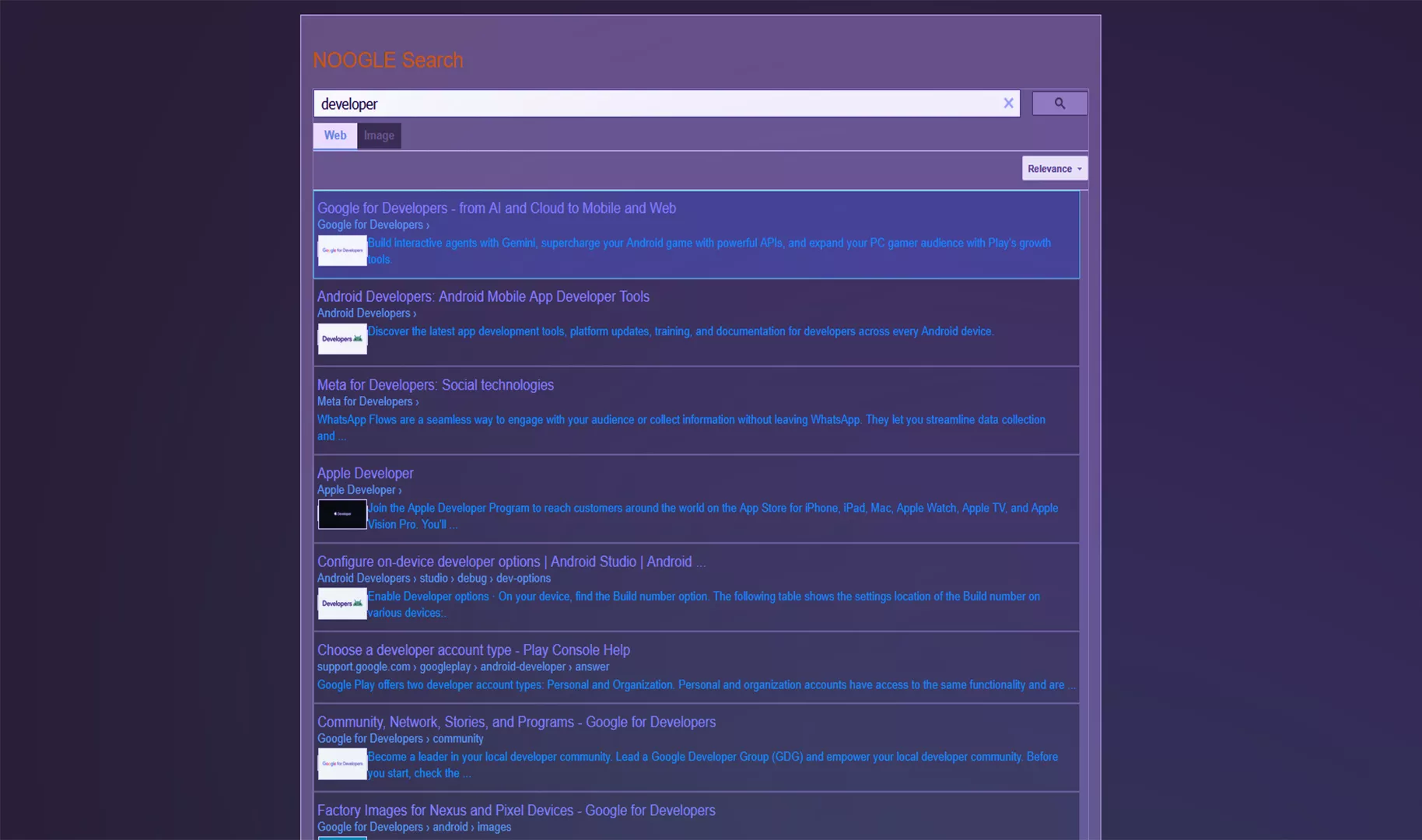Select the Web tab
Screen dimensions: 1422x840
point(335,135)
